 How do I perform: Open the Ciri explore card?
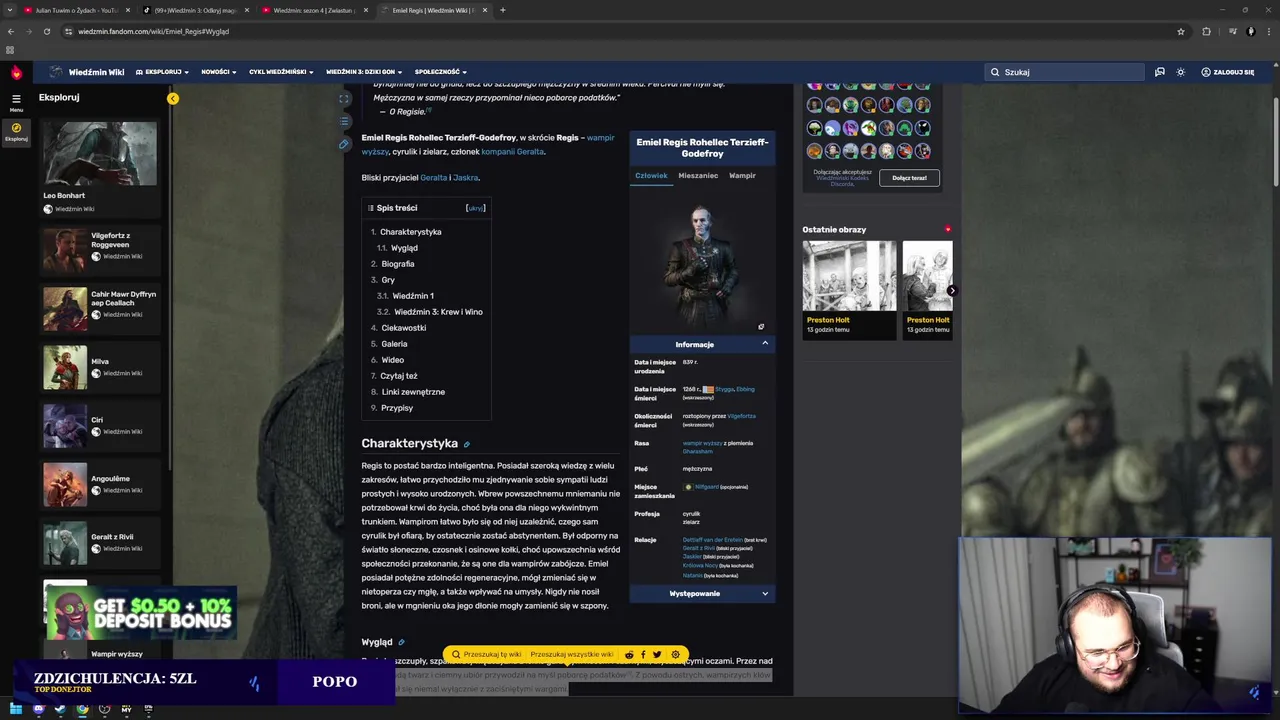pos(99,426)
